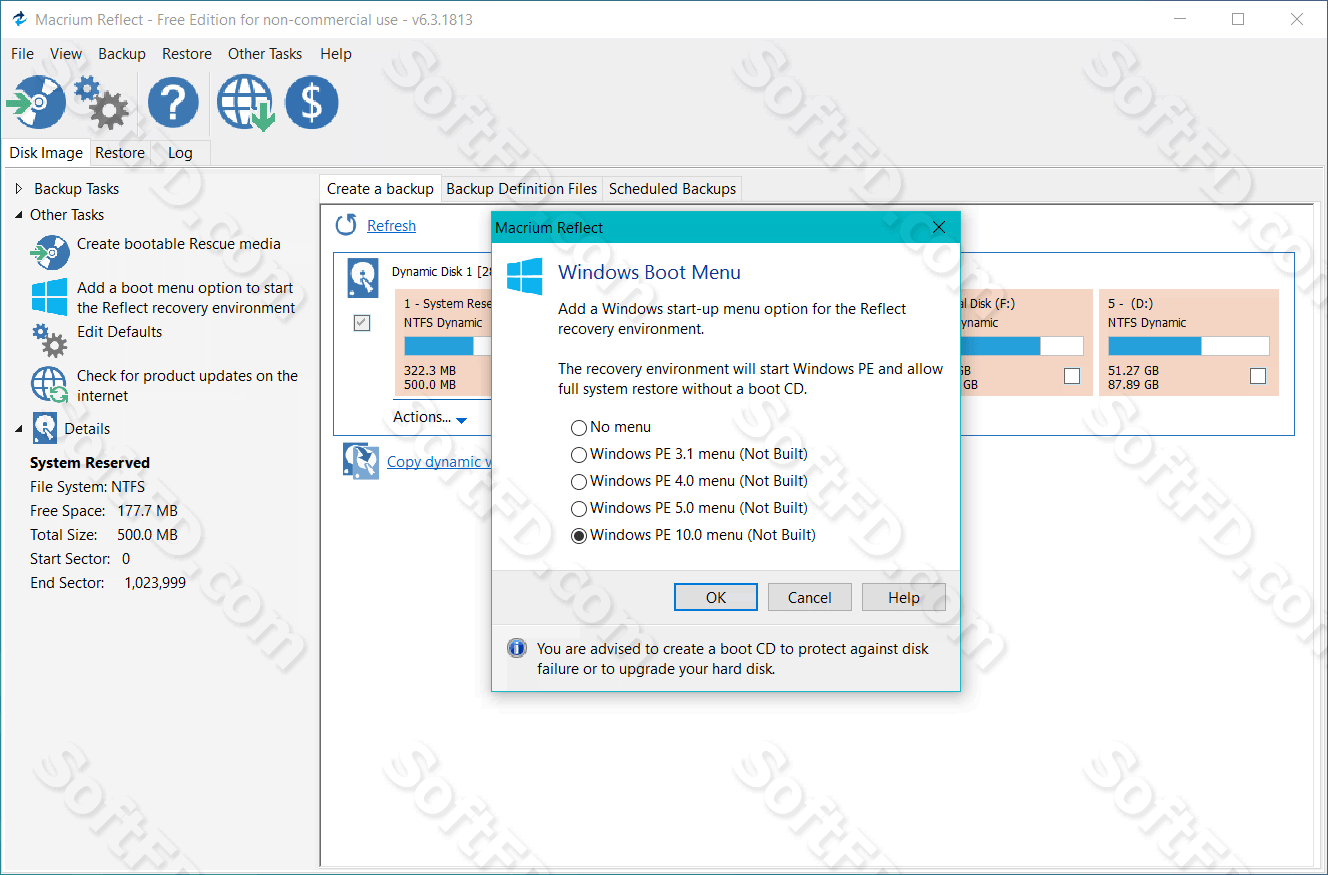Select the Backup Definition Files tab
The width and height of the screenshot is (1328, 875).
[x=522, y=188]
